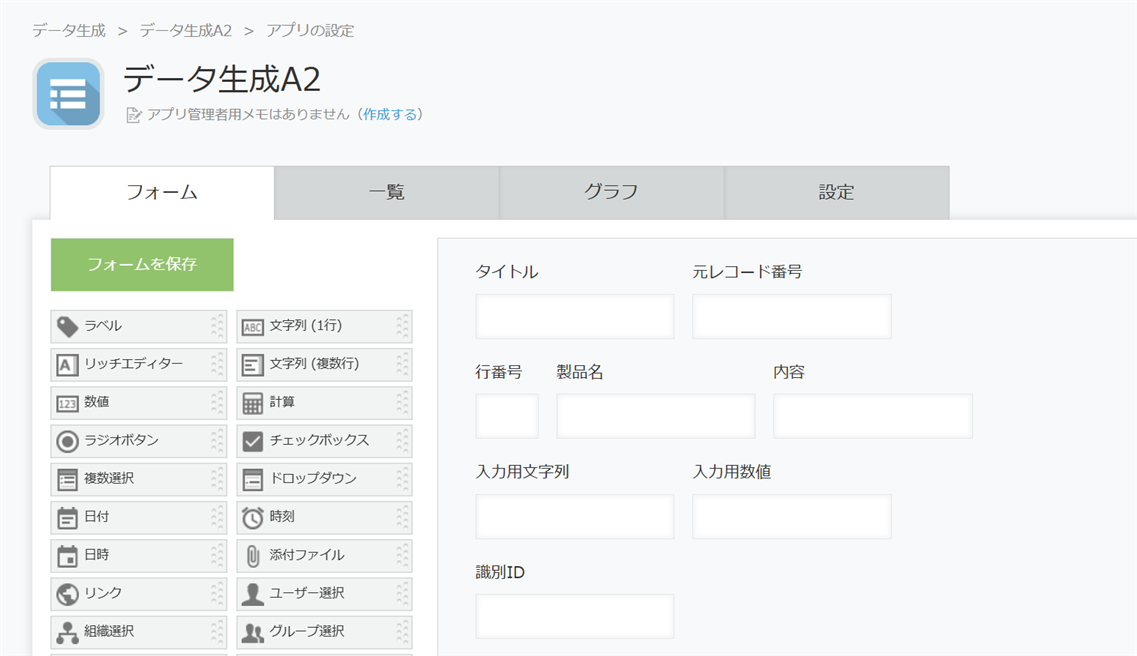Select the 複数選択 list icon
The height and width of the screenshot is (656, 1137).
click(x=67, y=479)
